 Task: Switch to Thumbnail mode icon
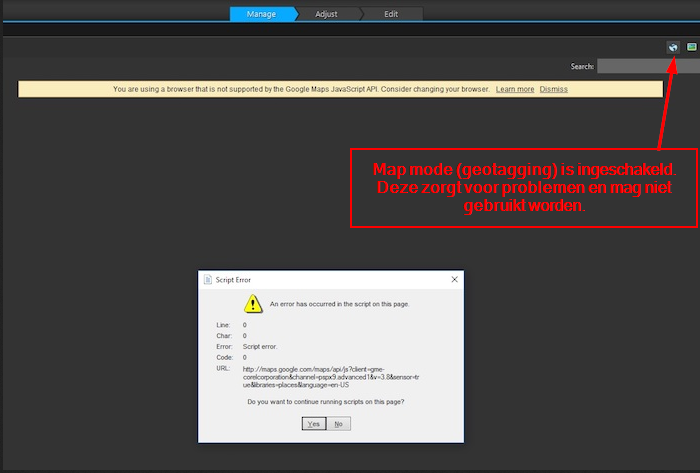[692, 47]
